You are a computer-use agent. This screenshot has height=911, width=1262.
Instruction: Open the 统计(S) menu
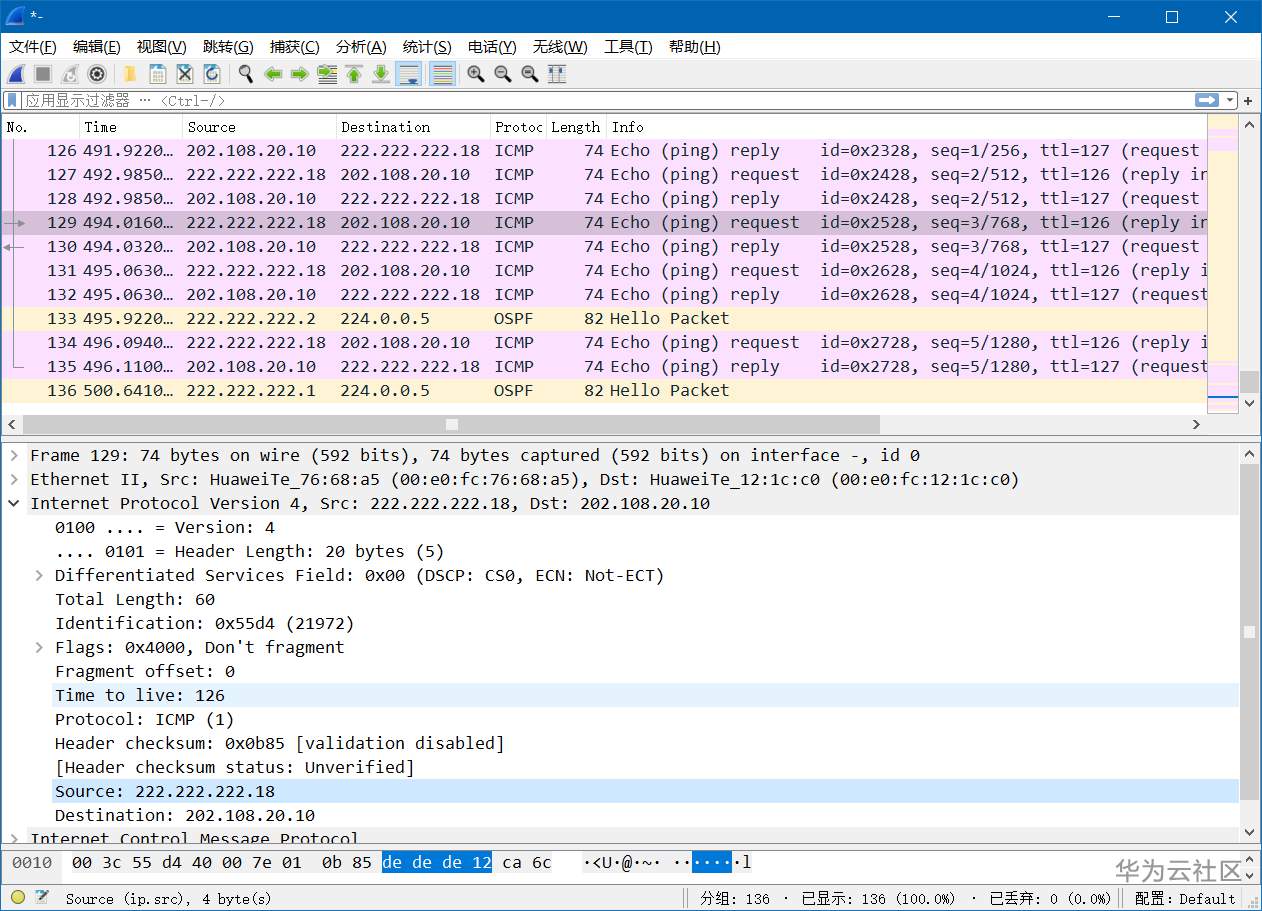coord(427,47)
